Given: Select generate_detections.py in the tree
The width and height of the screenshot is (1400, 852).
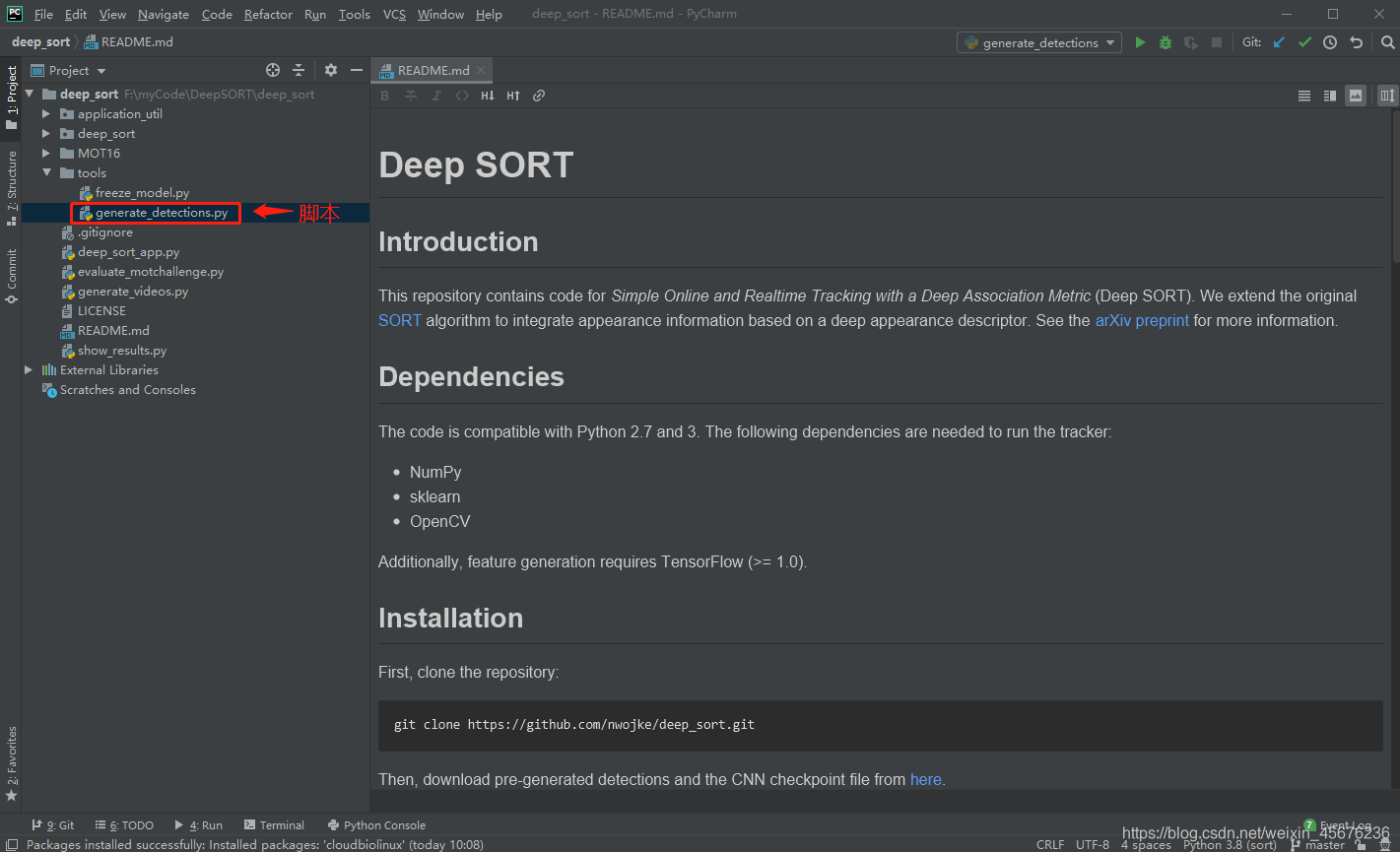Looking at the screenshot, I should pyautogui.click(x=162, y=212).
